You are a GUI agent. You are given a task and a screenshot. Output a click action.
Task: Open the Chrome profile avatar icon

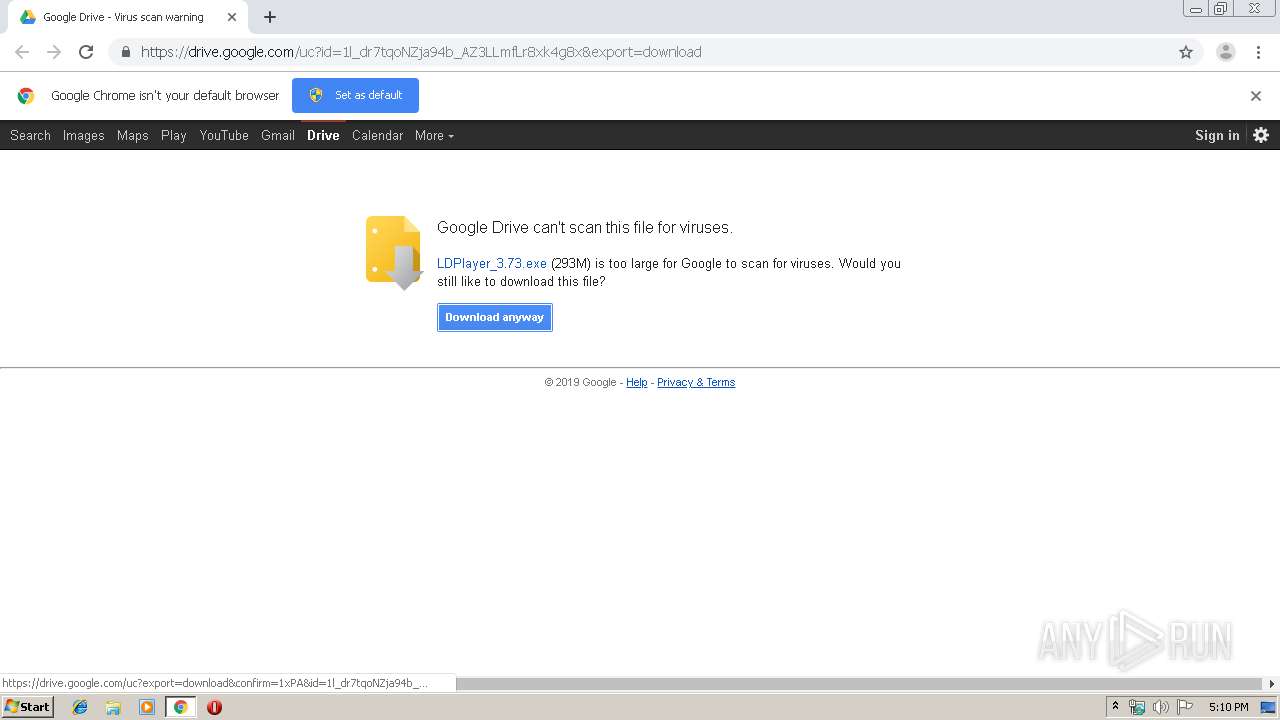[1225, 52]
